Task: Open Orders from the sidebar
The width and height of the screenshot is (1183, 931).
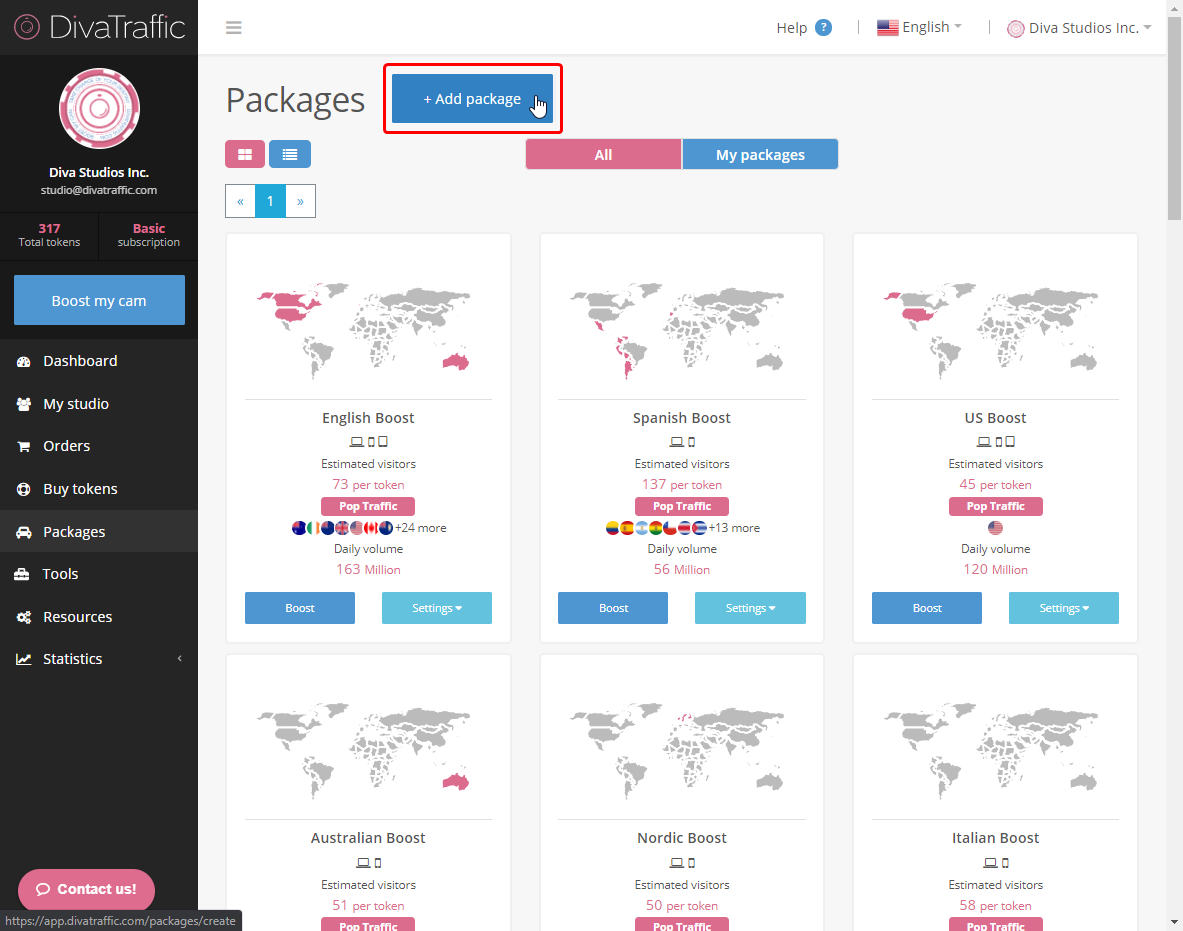Action: [x=99, y=447]
